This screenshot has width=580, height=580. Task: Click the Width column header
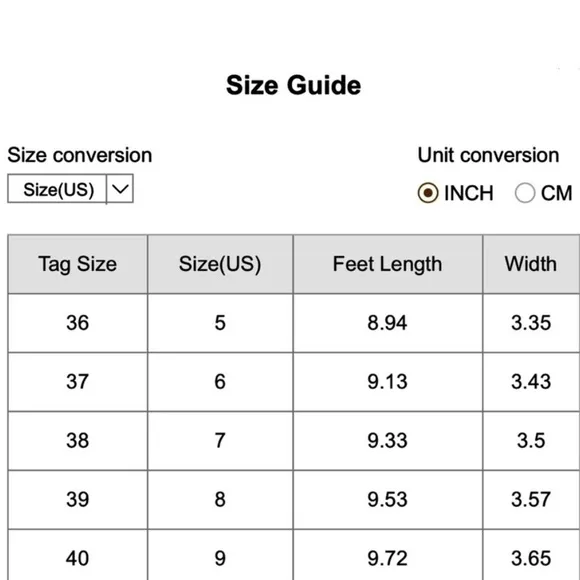(531, 264)
